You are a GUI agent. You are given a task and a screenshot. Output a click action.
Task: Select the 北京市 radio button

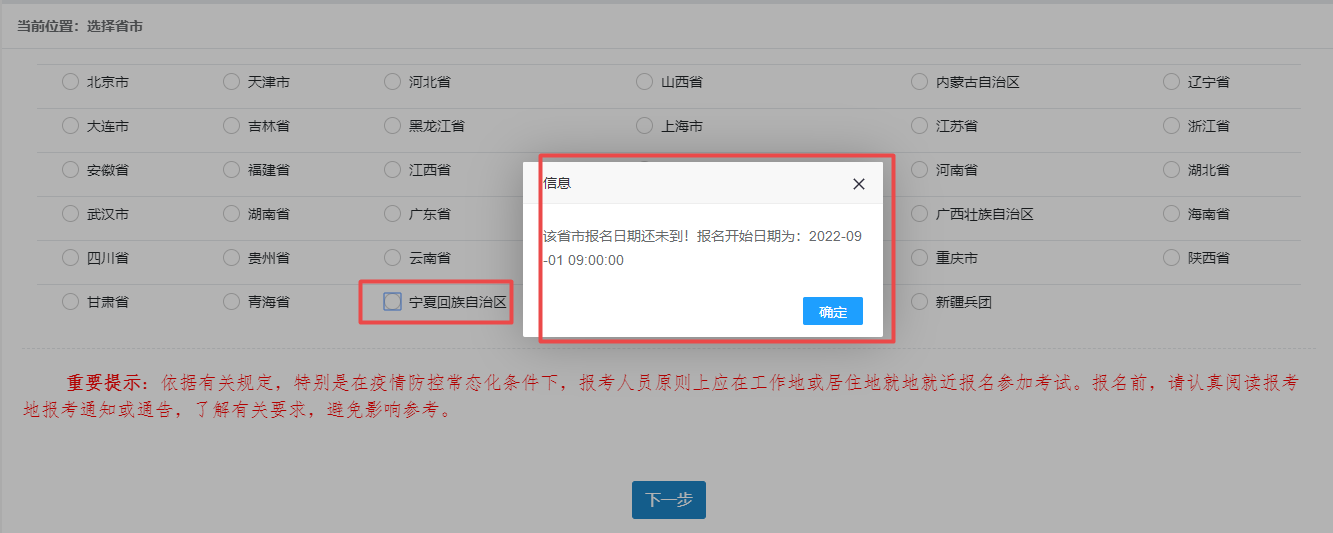coord(70,82)
